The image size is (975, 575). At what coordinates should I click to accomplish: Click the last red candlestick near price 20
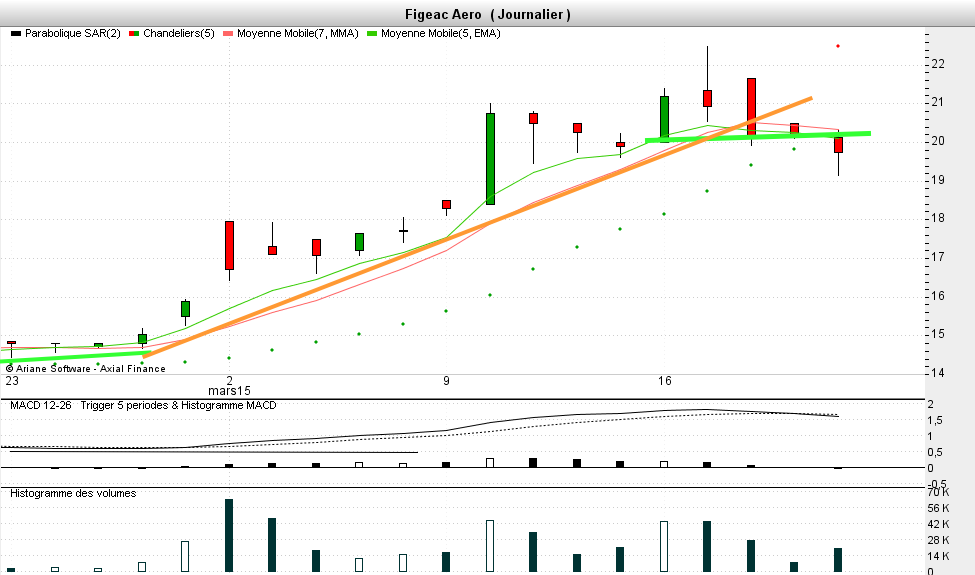(x=838, y=145)
